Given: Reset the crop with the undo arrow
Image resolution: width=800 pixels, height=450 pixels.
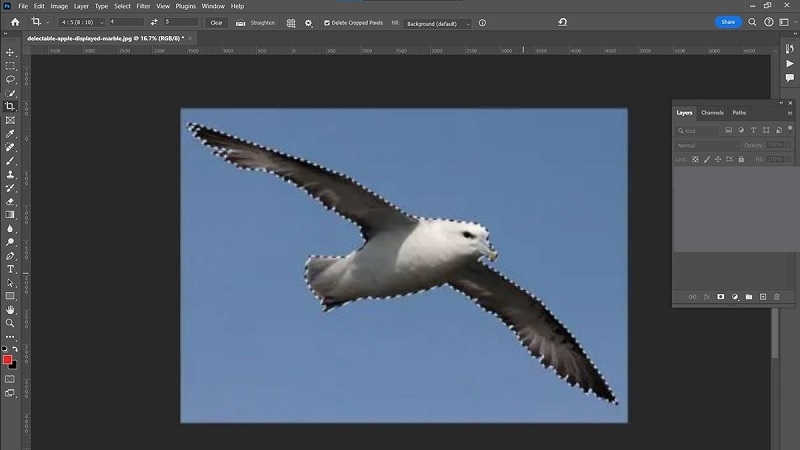Looking at the screenshot, I should click(562, 22).
